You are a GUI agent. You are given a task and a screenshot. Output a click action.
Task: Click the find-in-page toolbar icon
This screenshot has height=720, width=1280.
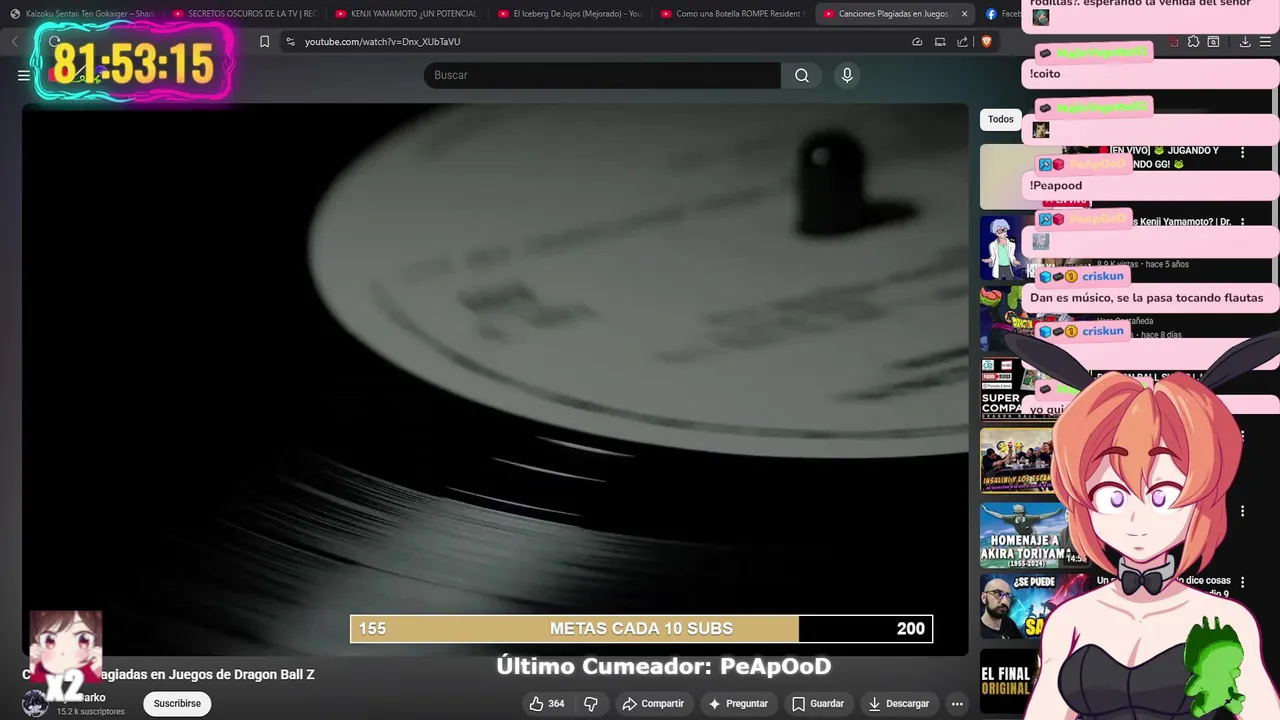[1213, 41]
